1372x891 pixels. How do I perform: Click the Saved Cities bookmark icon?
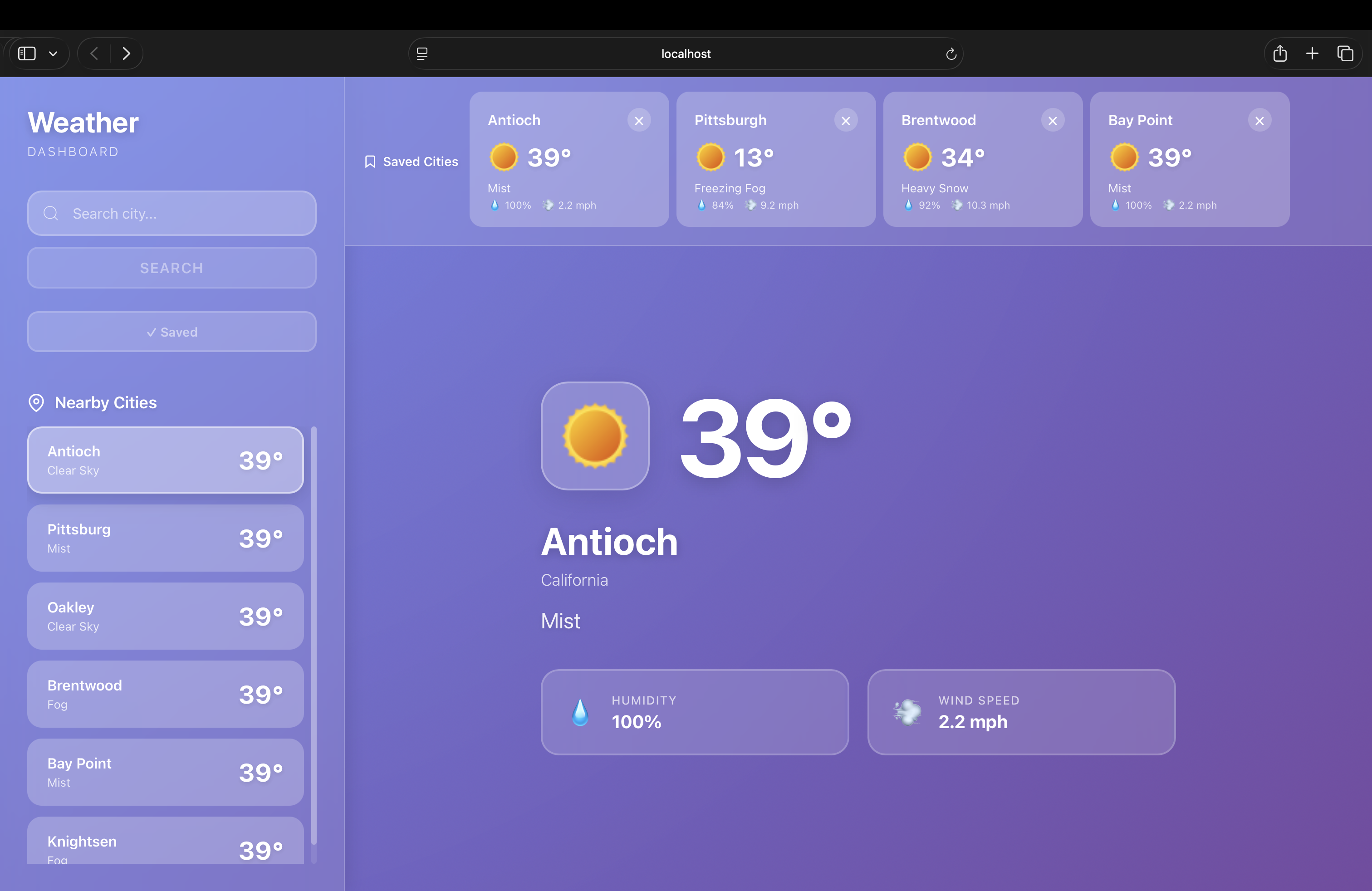tap(370, 162)
